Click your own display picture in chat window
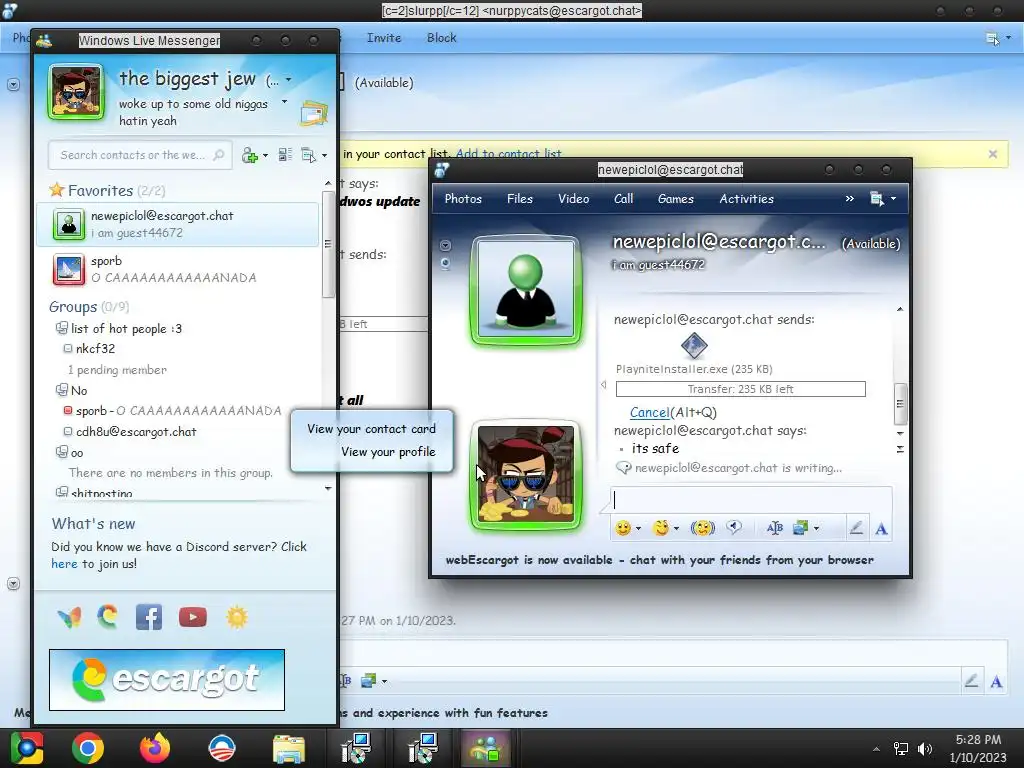The width and height of the screenshot is (1024, 768). point(526,474)
